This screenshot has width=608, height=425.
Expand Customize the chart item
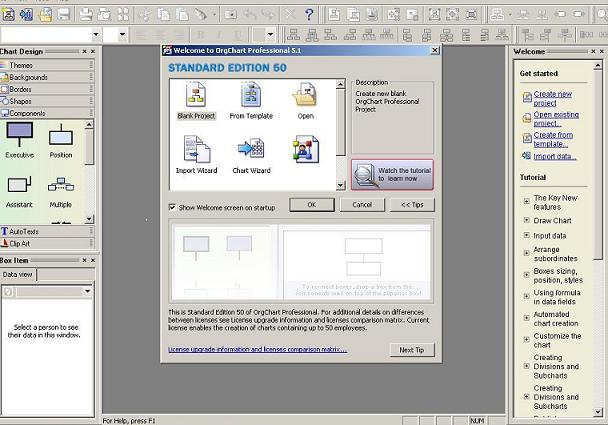tap(527, 340)
